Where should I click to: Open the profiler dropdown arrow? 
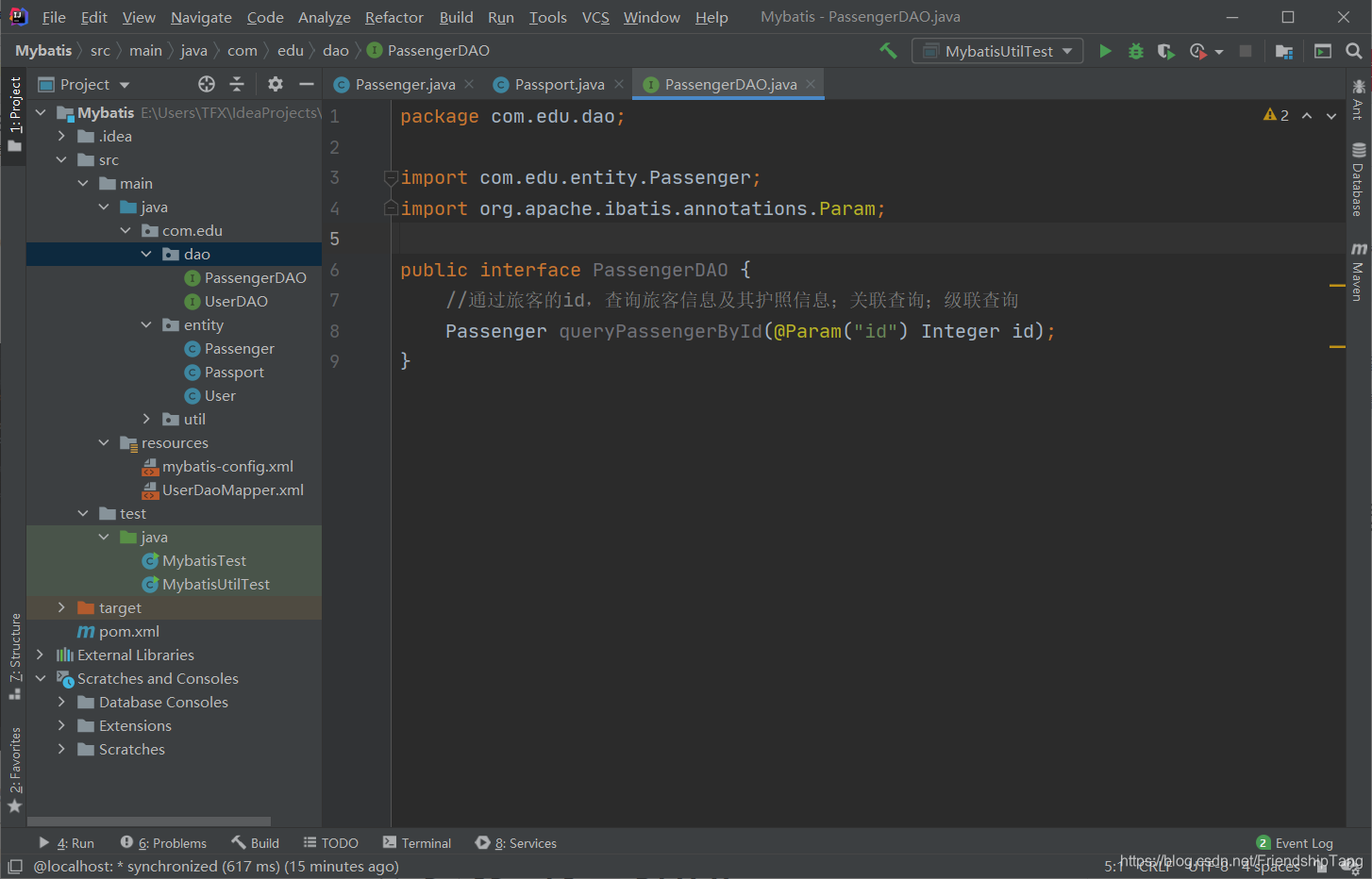1219,52
